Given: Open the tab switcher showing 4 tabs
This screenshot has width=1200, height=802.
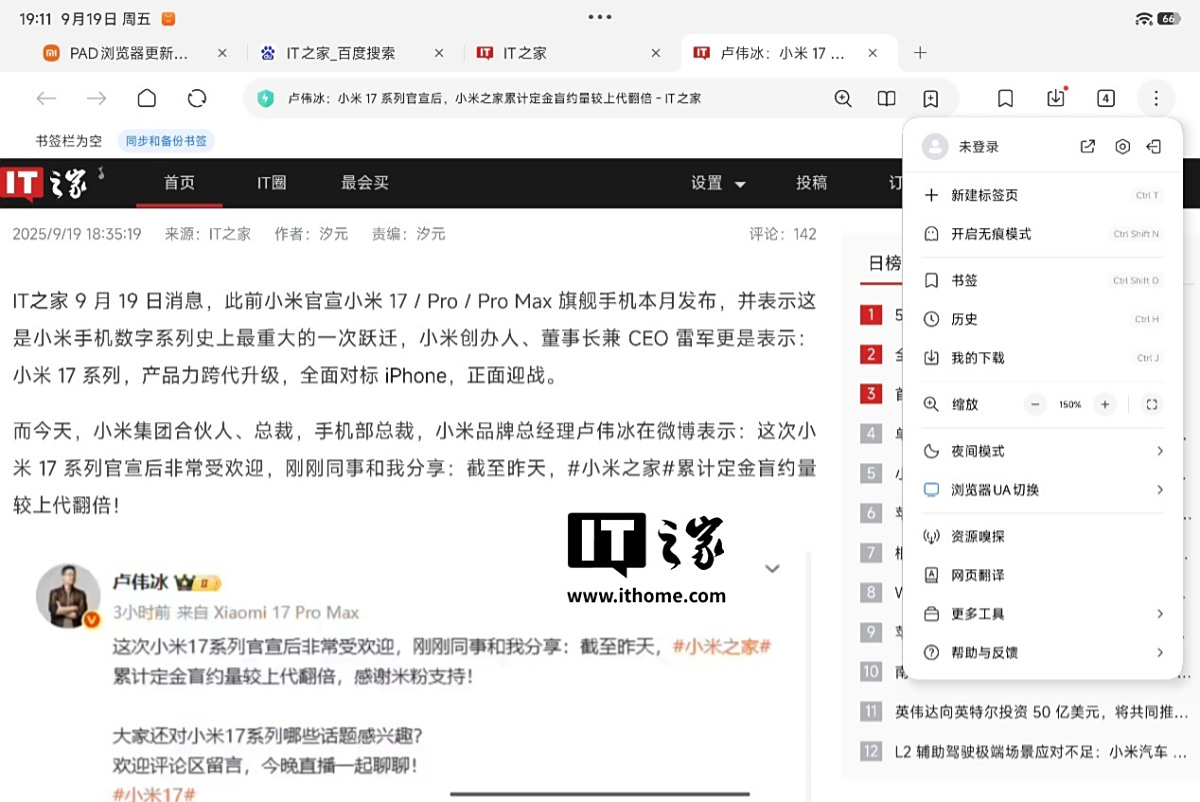Looking at the screenshot, I should pos(1105,98).
